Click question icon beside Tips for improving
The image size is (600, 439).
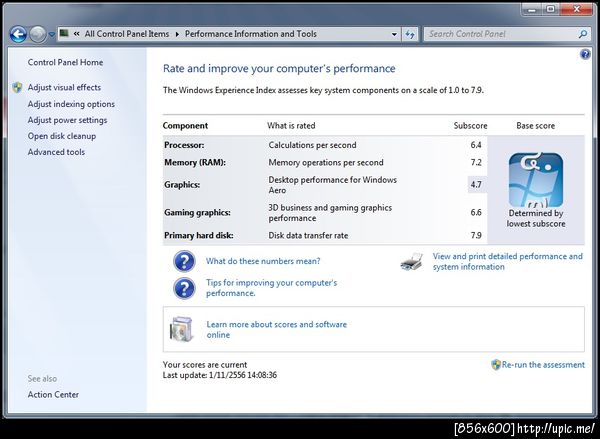click(x=184, y=288)
